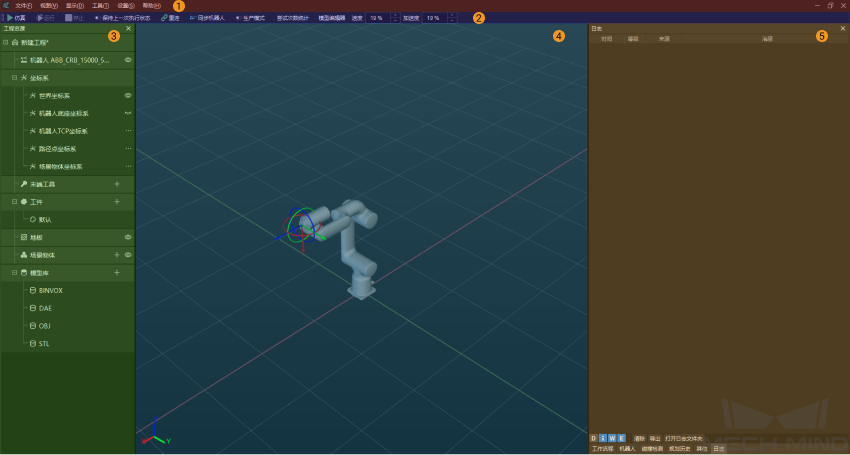Image resolution: width=850 pixels, height=455 pixels.
Task: Toggle the i info log filter
Action: tap(603, 438)
